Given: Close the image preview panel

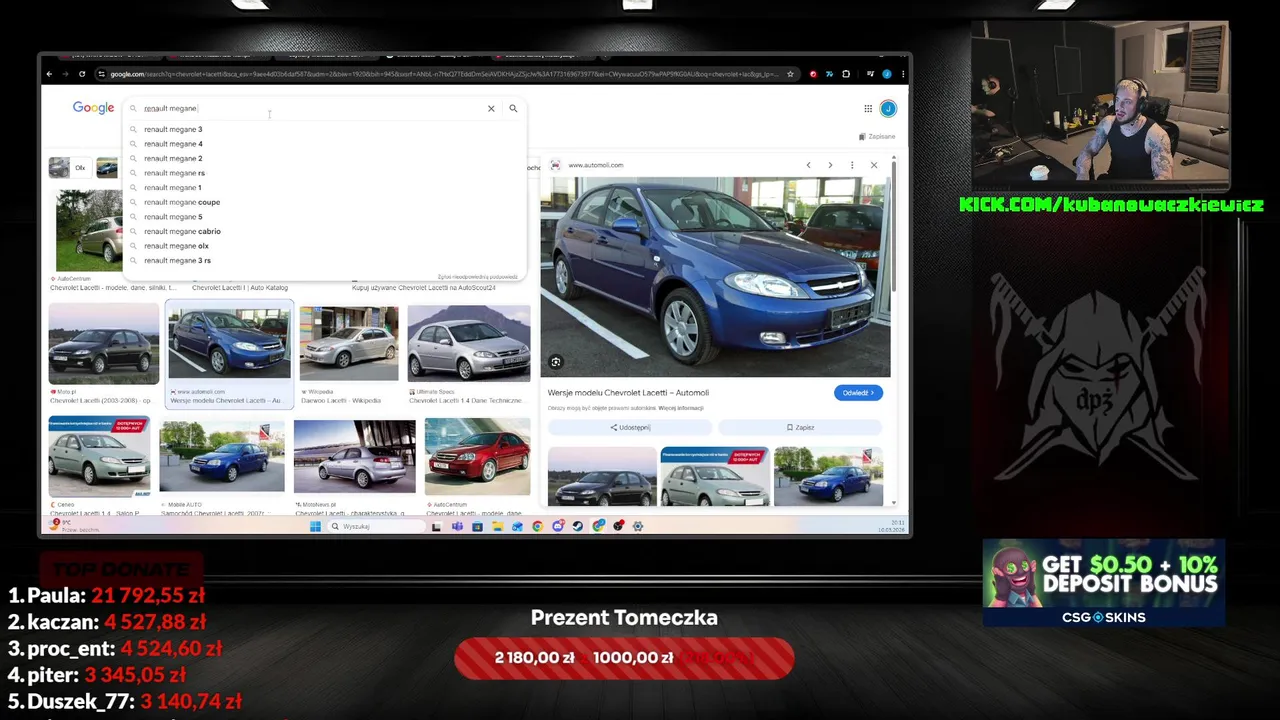Looking at the screenshot, I should [874, 165].
